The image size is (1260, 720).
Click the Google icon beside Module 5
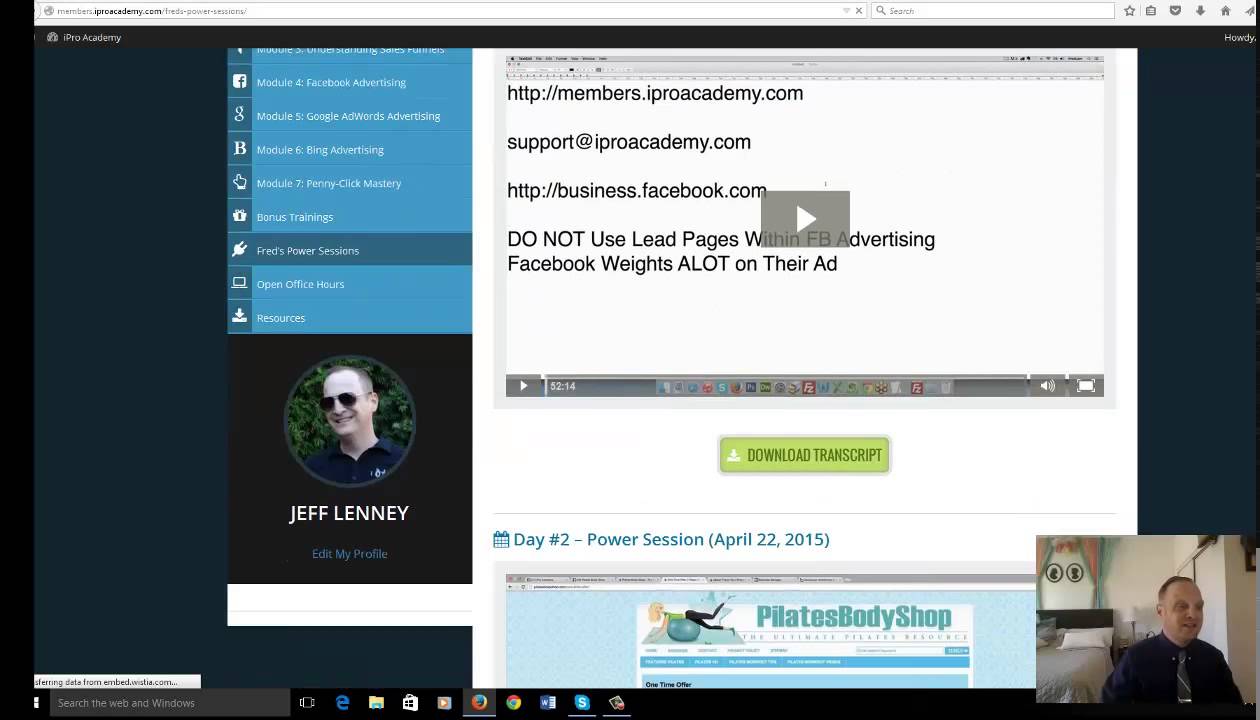[x=240, y=115]
